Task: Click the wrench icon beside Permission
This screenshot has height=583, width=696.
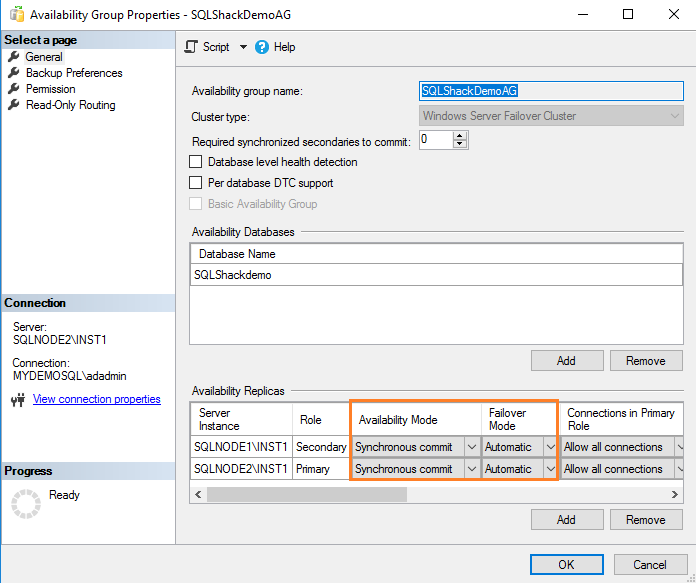Action: (x=14, y=89)
